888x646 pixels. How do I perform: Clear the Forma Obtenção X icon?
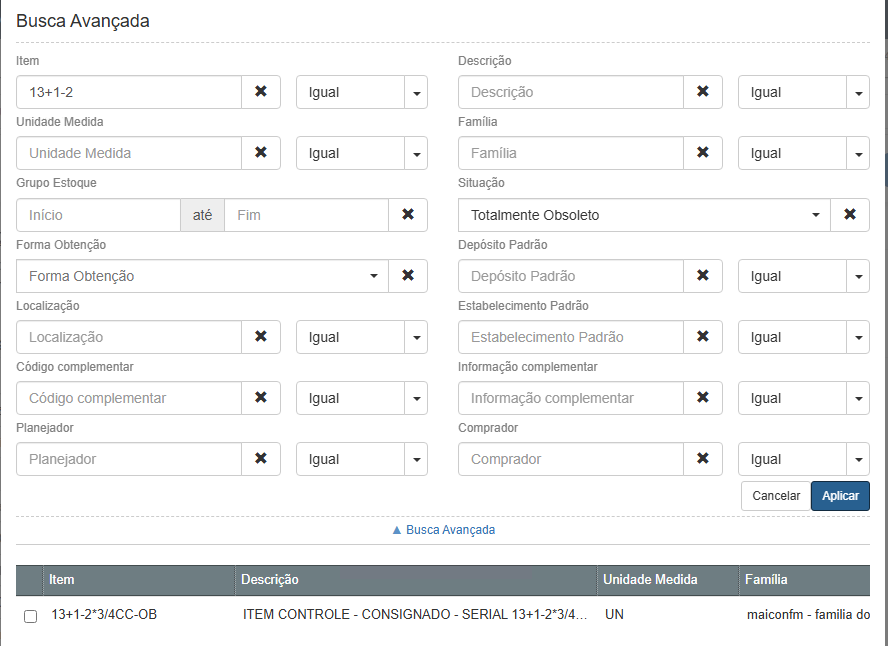408,276
